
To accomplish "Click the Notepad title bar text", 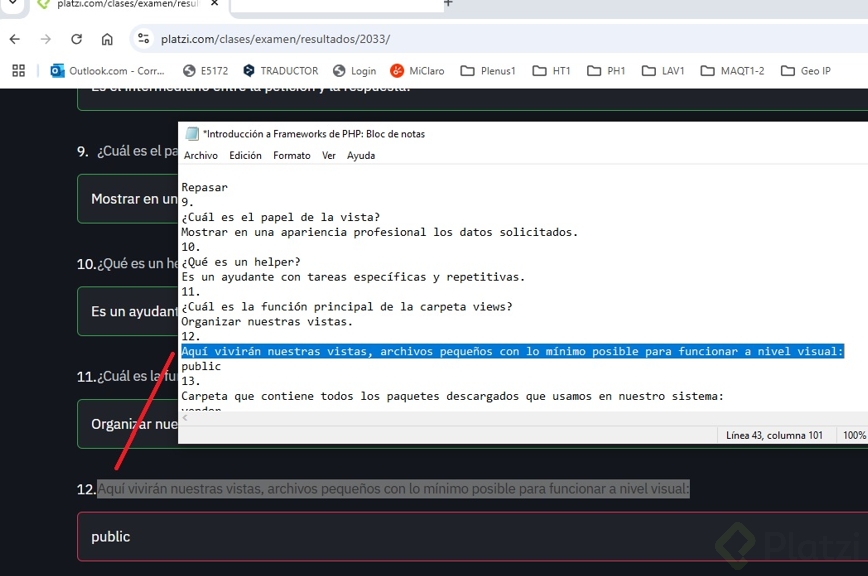I will click(314, 134).
